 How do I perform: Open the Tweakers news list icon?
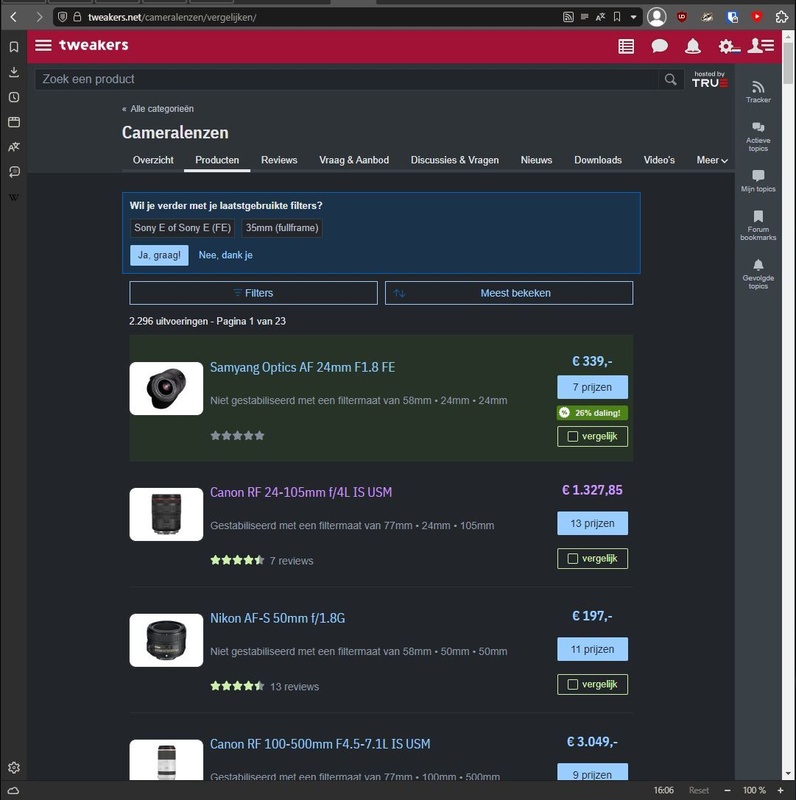[x=626, y=46]
